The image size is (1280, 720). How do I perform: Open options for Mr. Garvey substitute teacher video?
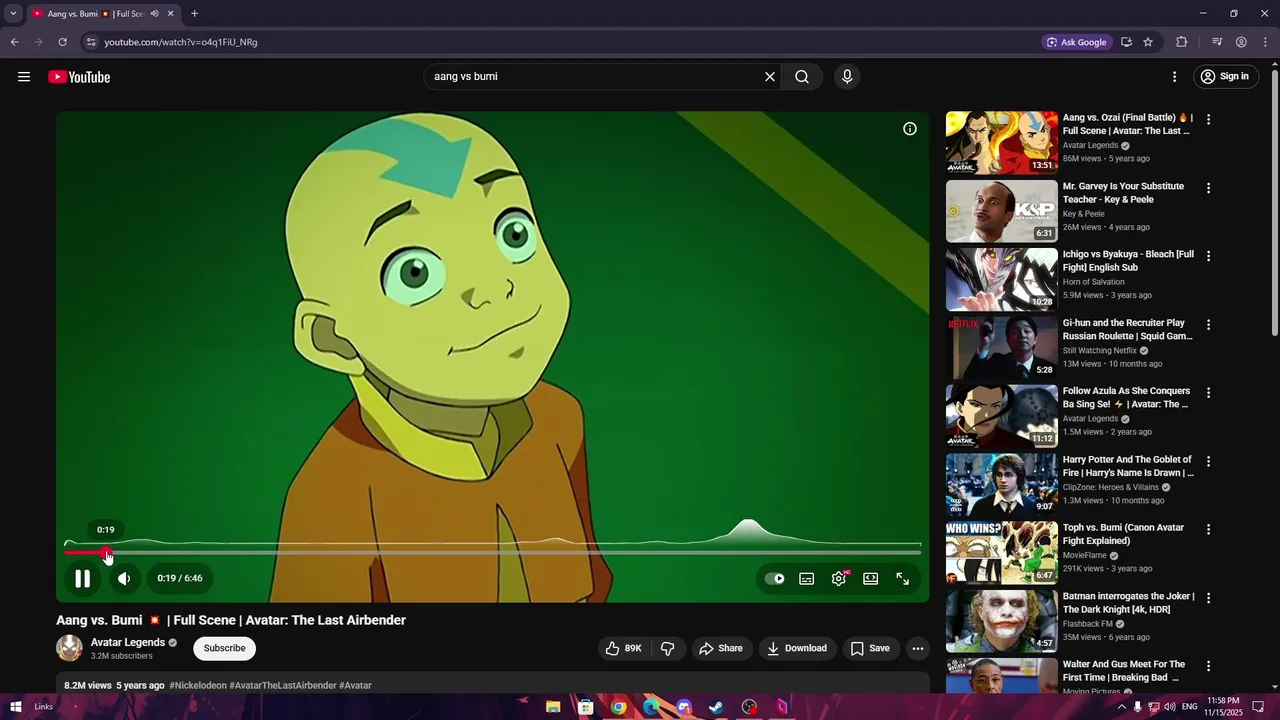click(x=1208, y=188)
